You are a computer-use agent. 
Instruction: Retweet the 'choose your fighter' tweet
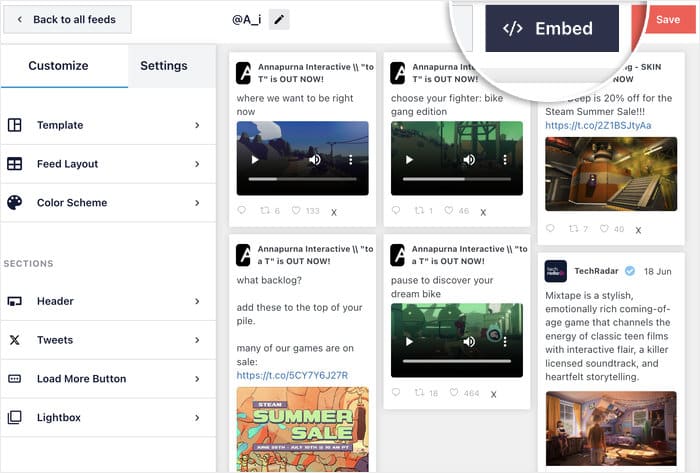click(x=419, y=210)
